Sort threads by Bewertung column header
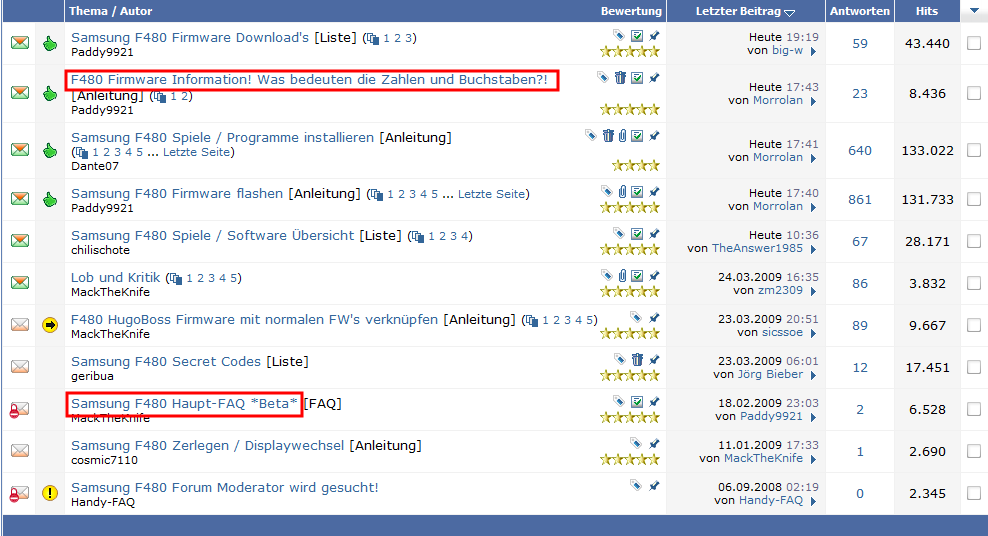 (x=631, y=11)
